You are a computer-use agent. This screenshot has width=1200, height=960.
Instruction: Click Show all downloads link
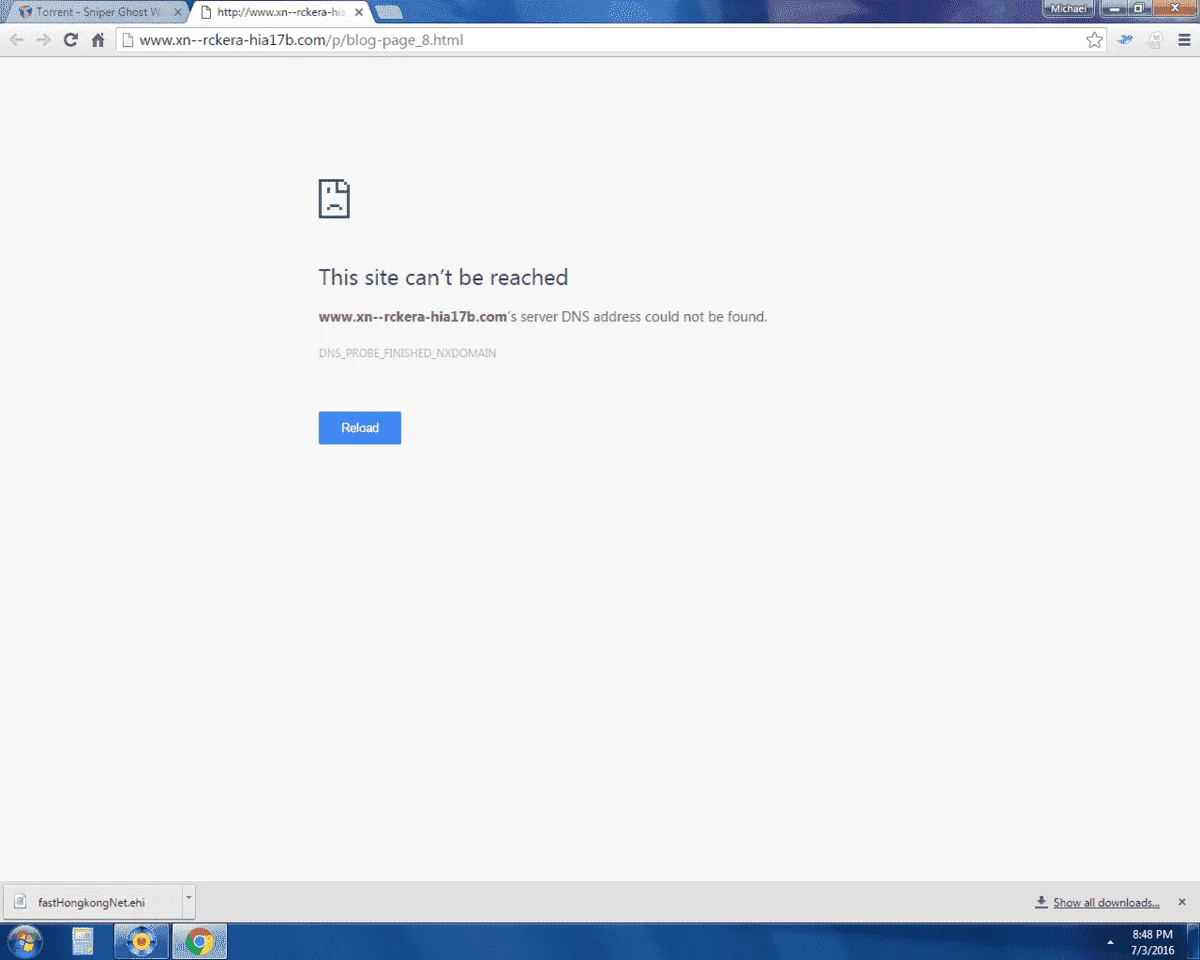1106,902
